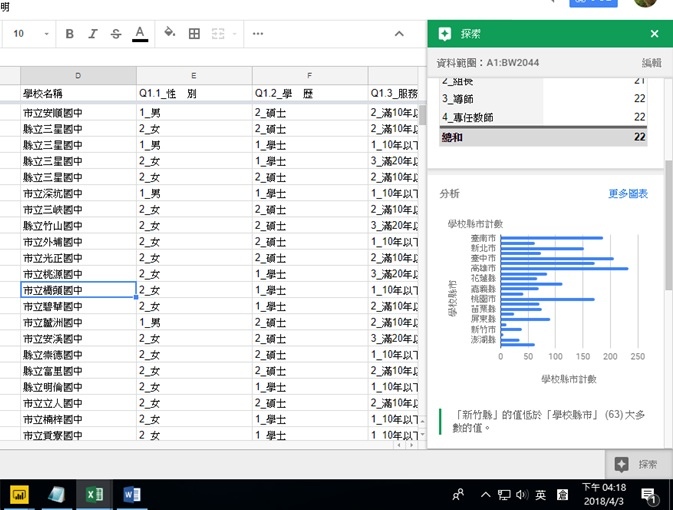Screen dimensions: 673x510
Task: Open network status tray icon
Action: [504, 495]
